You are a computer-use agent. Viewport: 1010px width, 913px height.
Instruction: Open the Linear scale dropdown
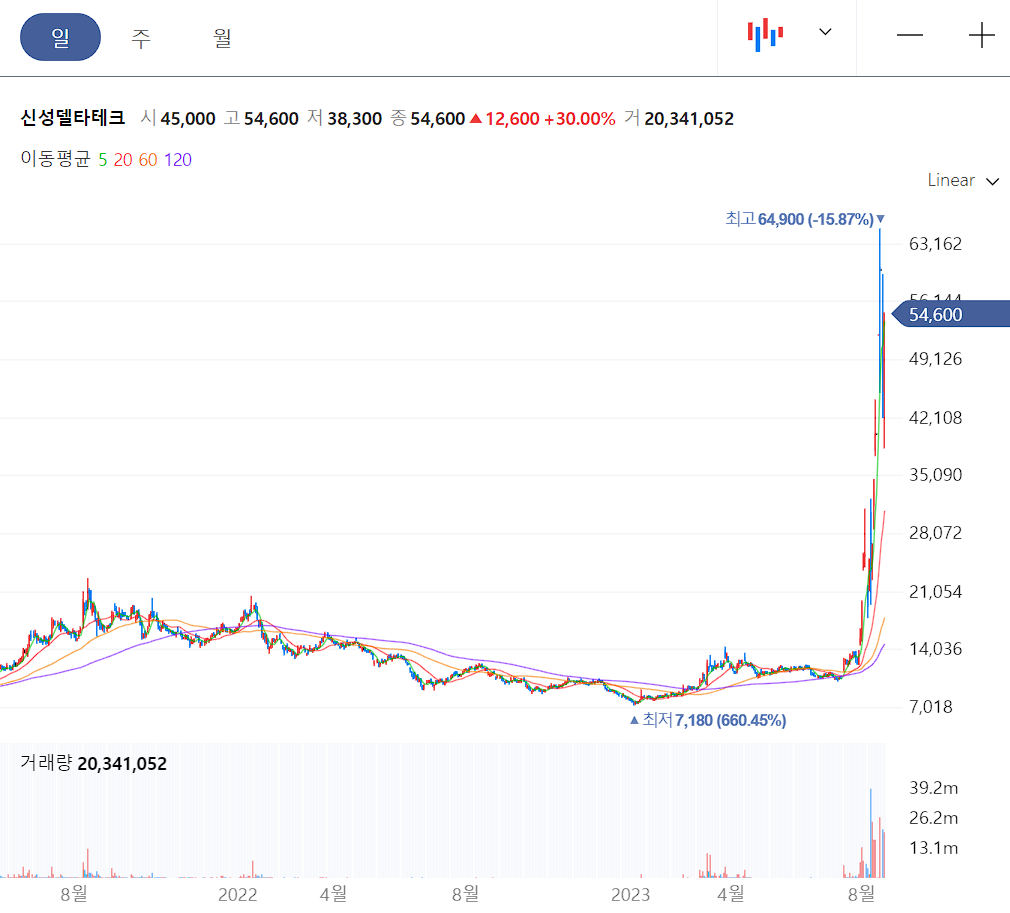(963, 180)
